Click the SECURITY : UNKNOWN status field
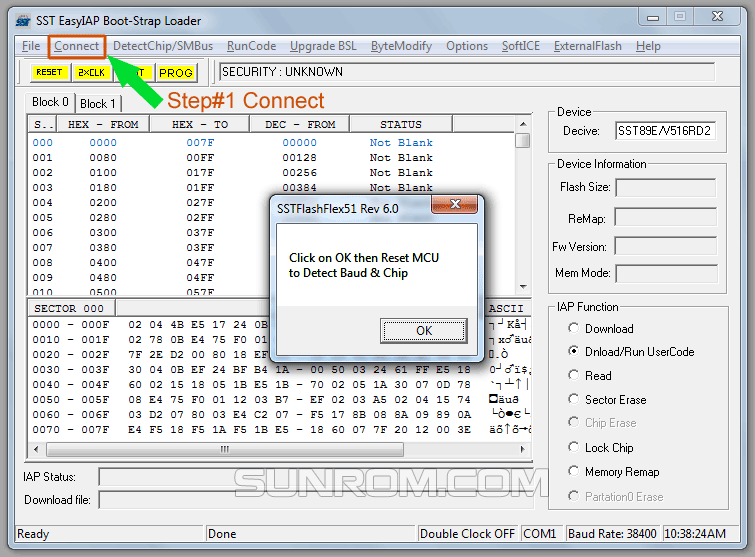Viewport: 755px width, 557px height. [x=467, y=72]
